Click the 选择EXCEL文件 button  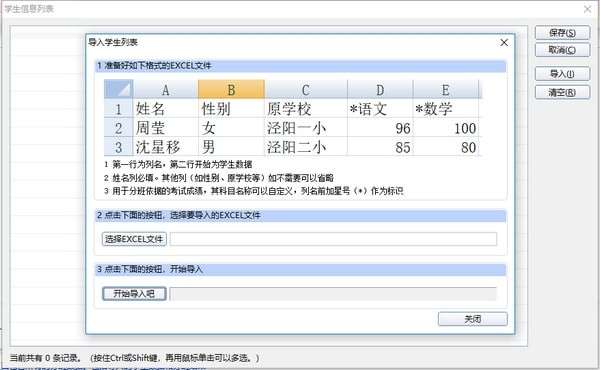[134, 239]
